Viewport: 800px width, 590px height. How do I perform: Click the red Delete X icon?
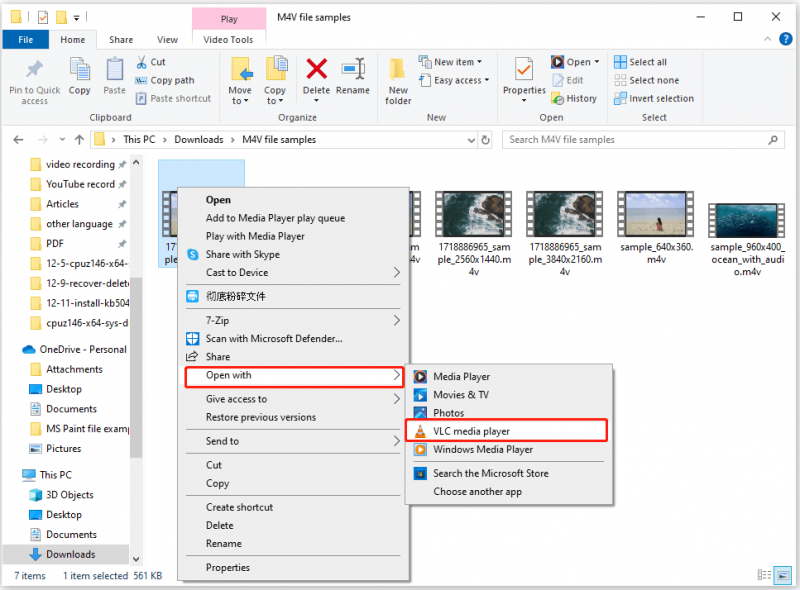tap(316, 69)
